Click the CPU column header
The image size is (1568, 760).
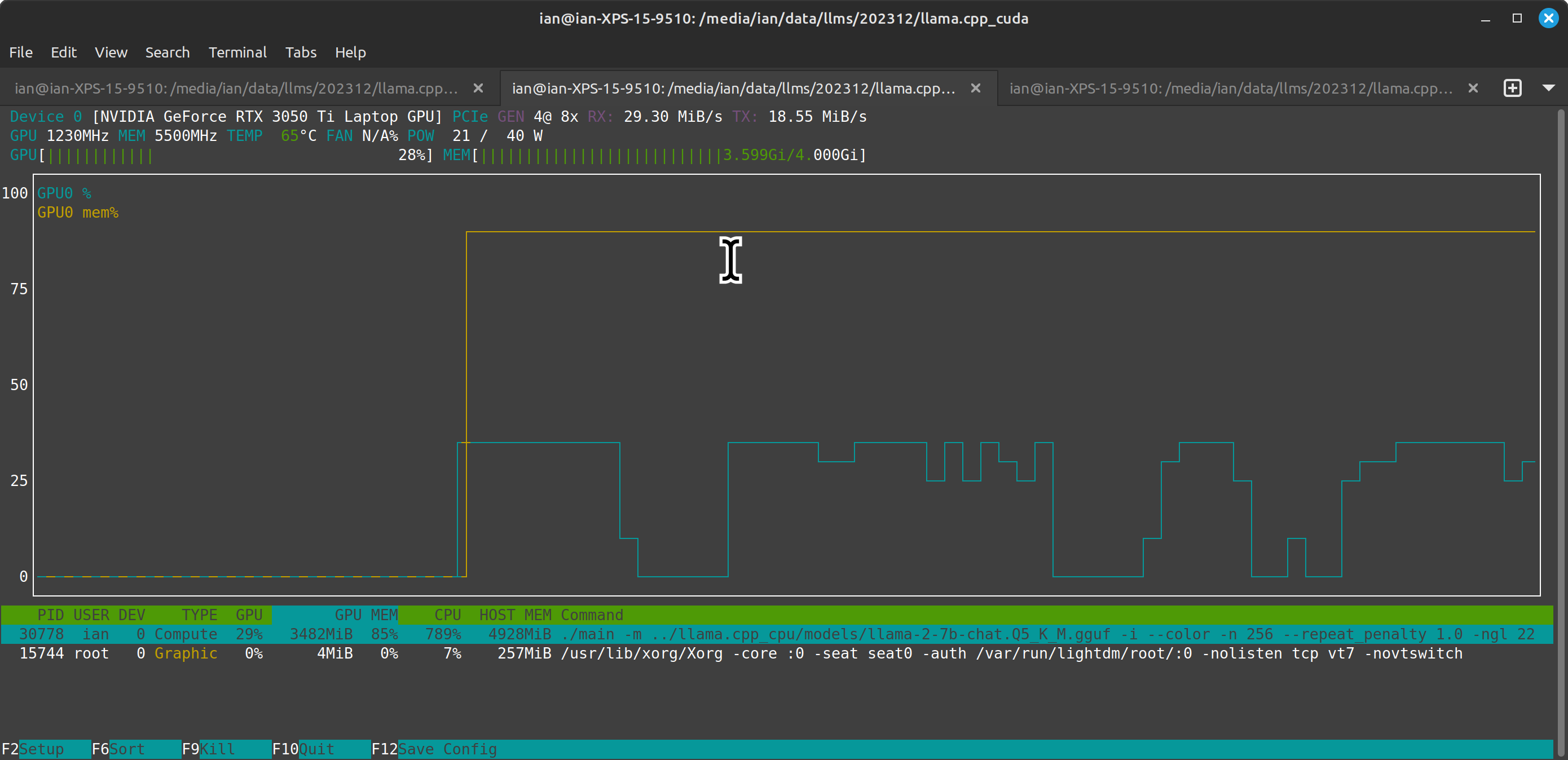click(447, 615)
